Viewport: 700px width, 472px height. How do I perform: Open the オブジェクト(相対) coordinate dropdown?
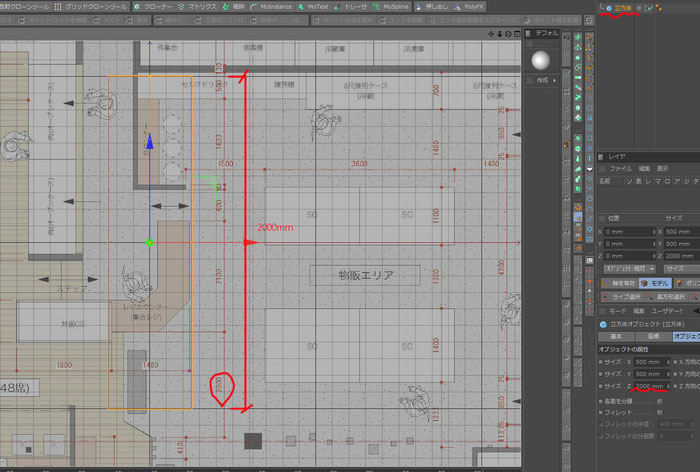pyautogui.click(x=629, y=269)
